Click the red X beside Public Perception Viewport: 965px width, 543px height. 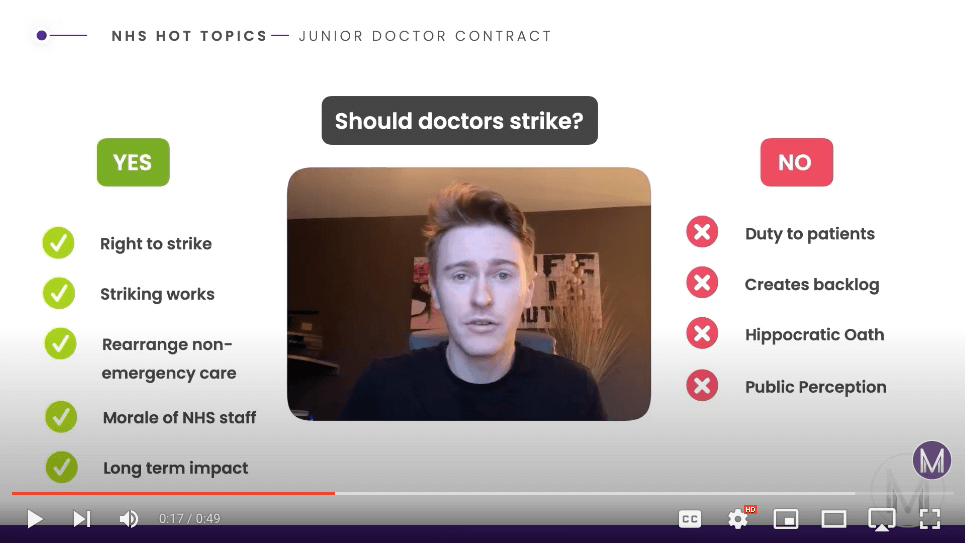click(702, 385)
